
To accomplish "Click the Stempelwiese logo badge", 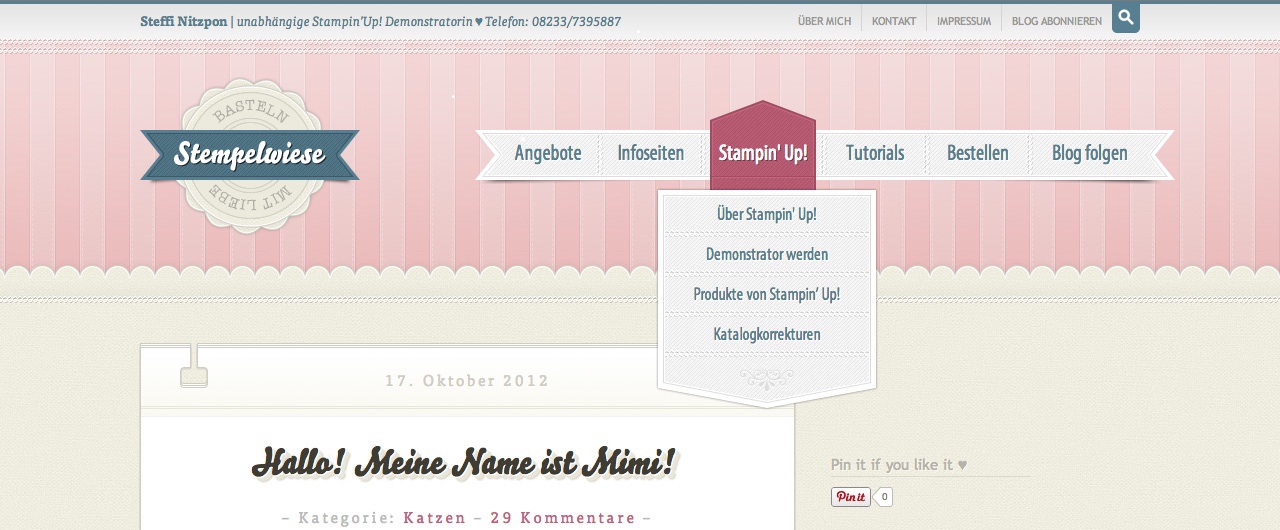I will (x=250, y=155).
